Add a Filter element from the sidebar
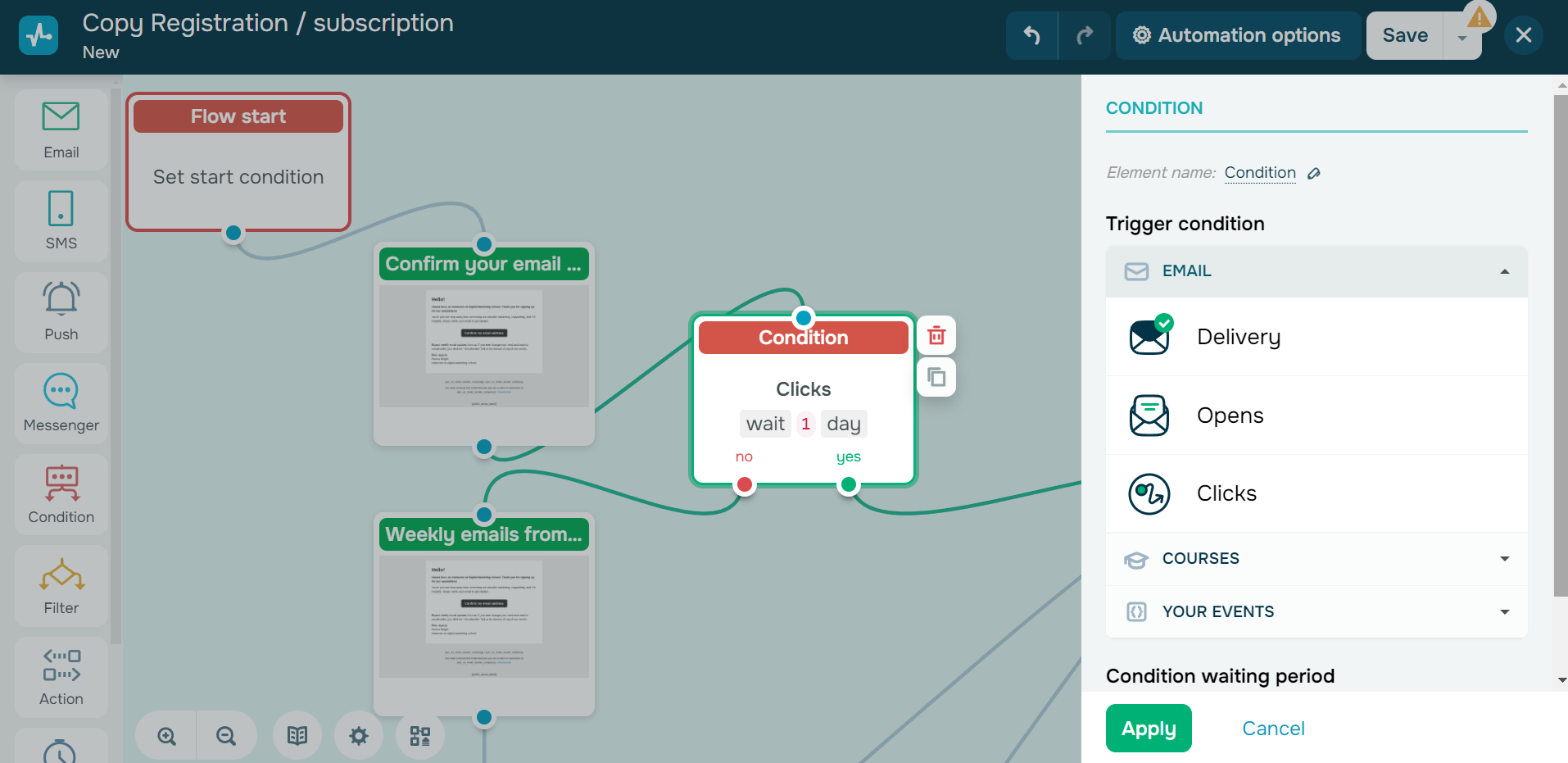This screenshot has width=1568, height=763. click(61, 585)
